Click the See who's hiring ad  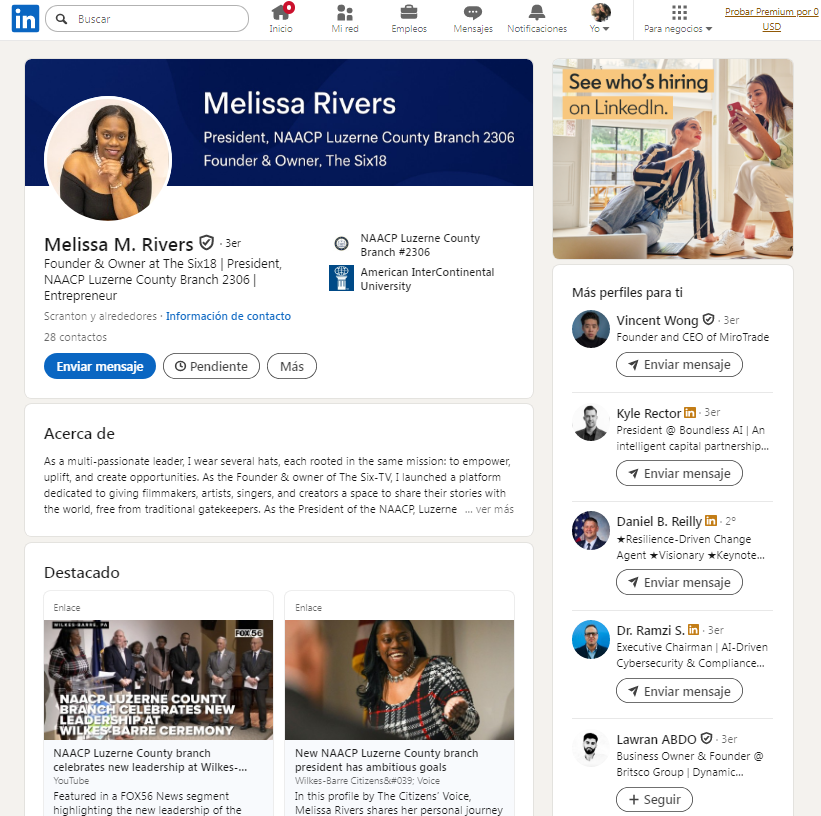tap(673, 159)
